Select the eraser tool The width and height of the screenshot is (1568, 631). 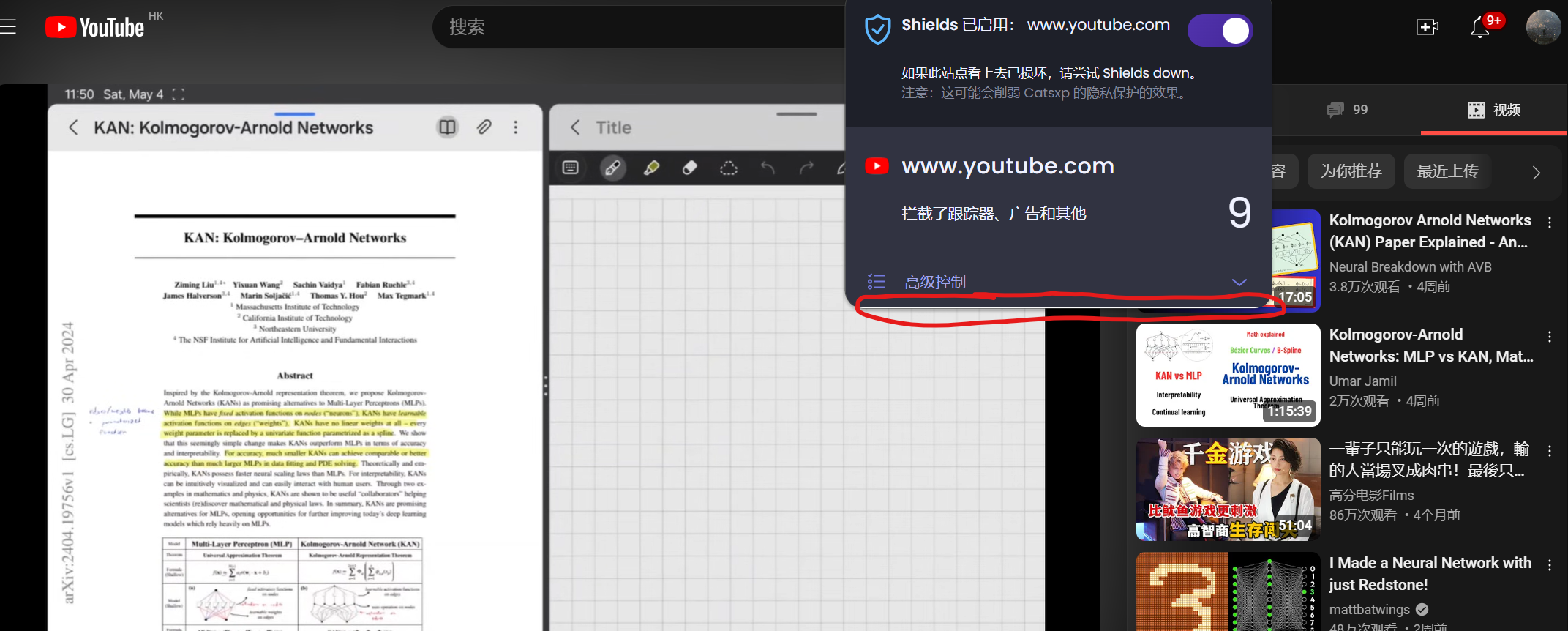[x=689, y=168]
